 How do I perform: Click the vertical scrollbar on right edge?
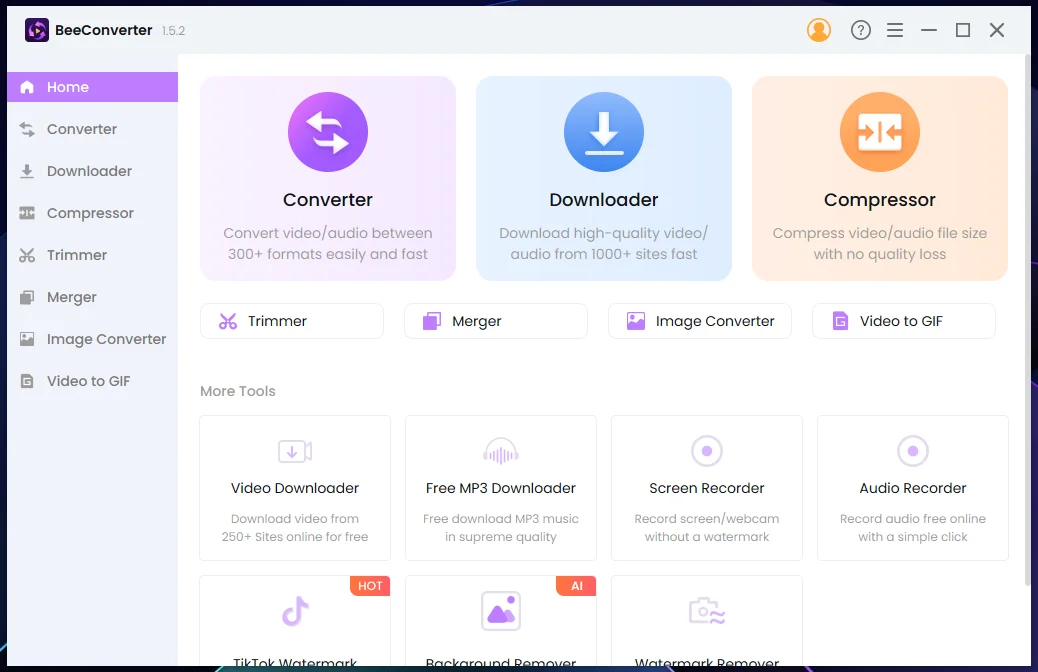click(x=1028, y=320)
